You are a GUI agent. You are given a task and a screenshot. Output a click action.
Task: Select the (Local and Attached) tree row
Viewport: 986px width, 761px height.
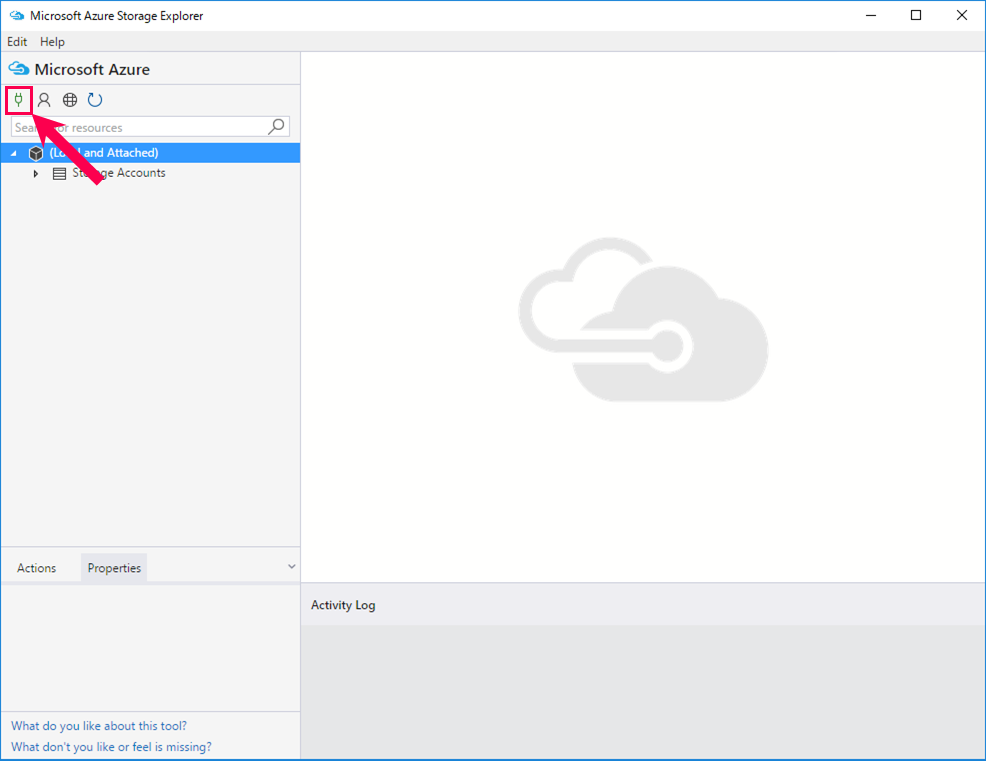click(x=150, y=153)
